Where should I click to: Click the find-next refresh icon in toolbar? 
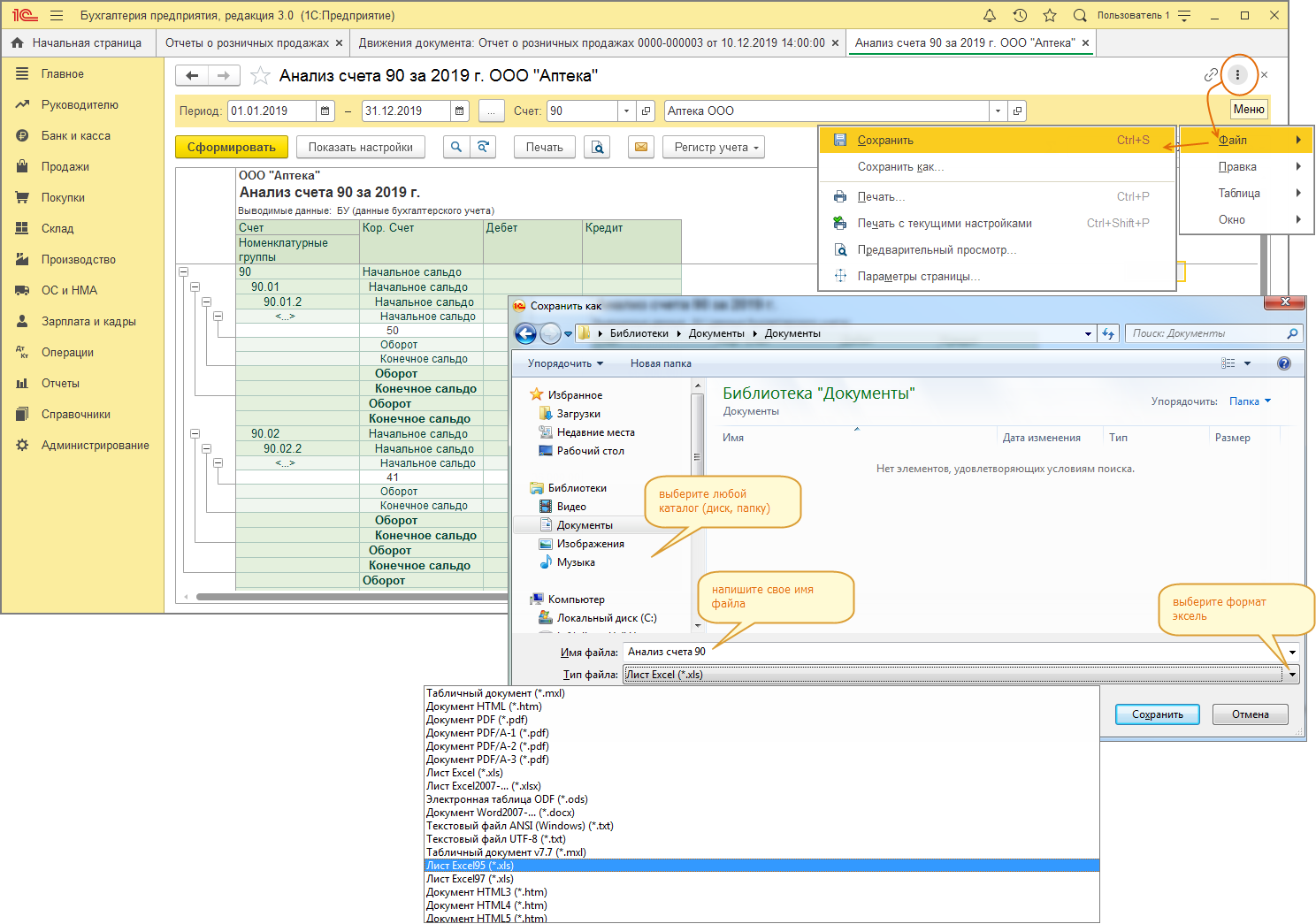(483, 147)
